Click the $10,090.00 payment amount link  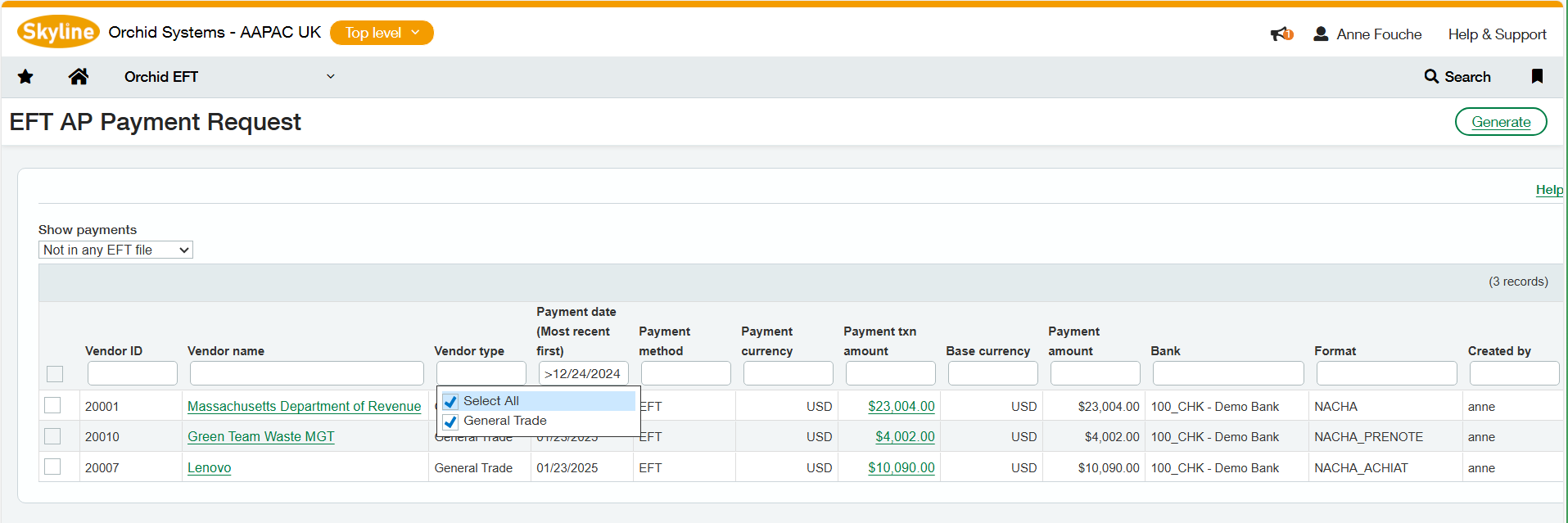tap(901, 467)
